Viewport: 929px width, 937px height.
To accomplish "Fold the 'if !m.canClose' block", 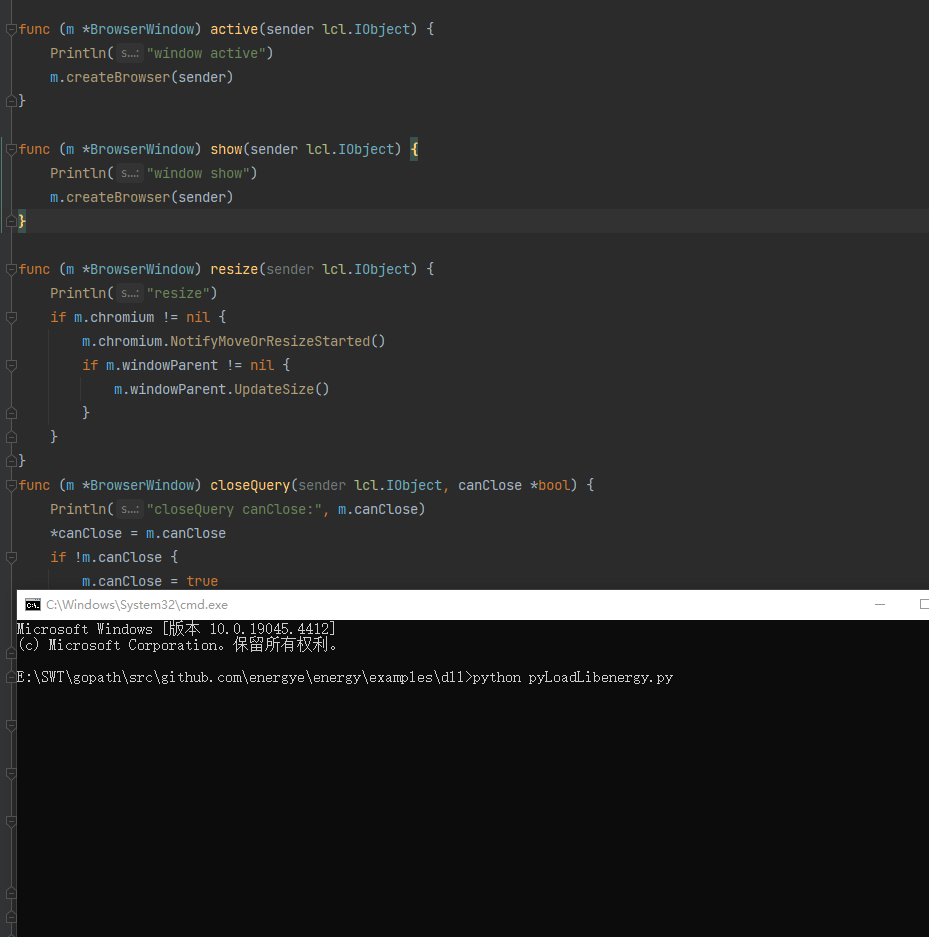I will 11,558.
